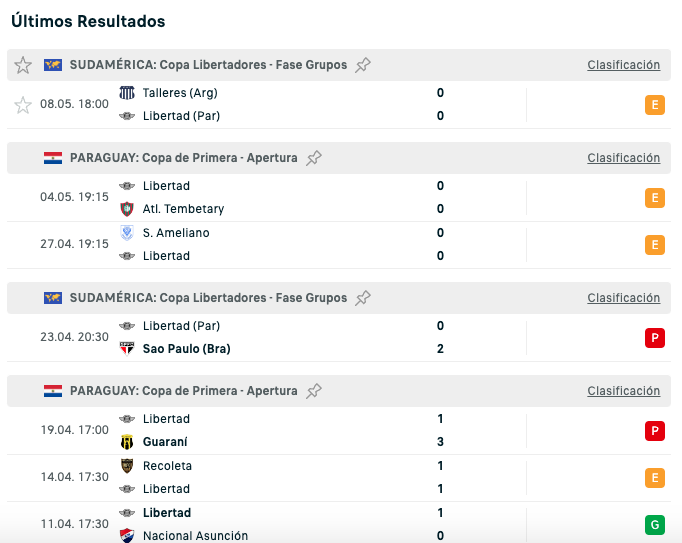Click the Talleres (Arg) team crest

[127, 93]
